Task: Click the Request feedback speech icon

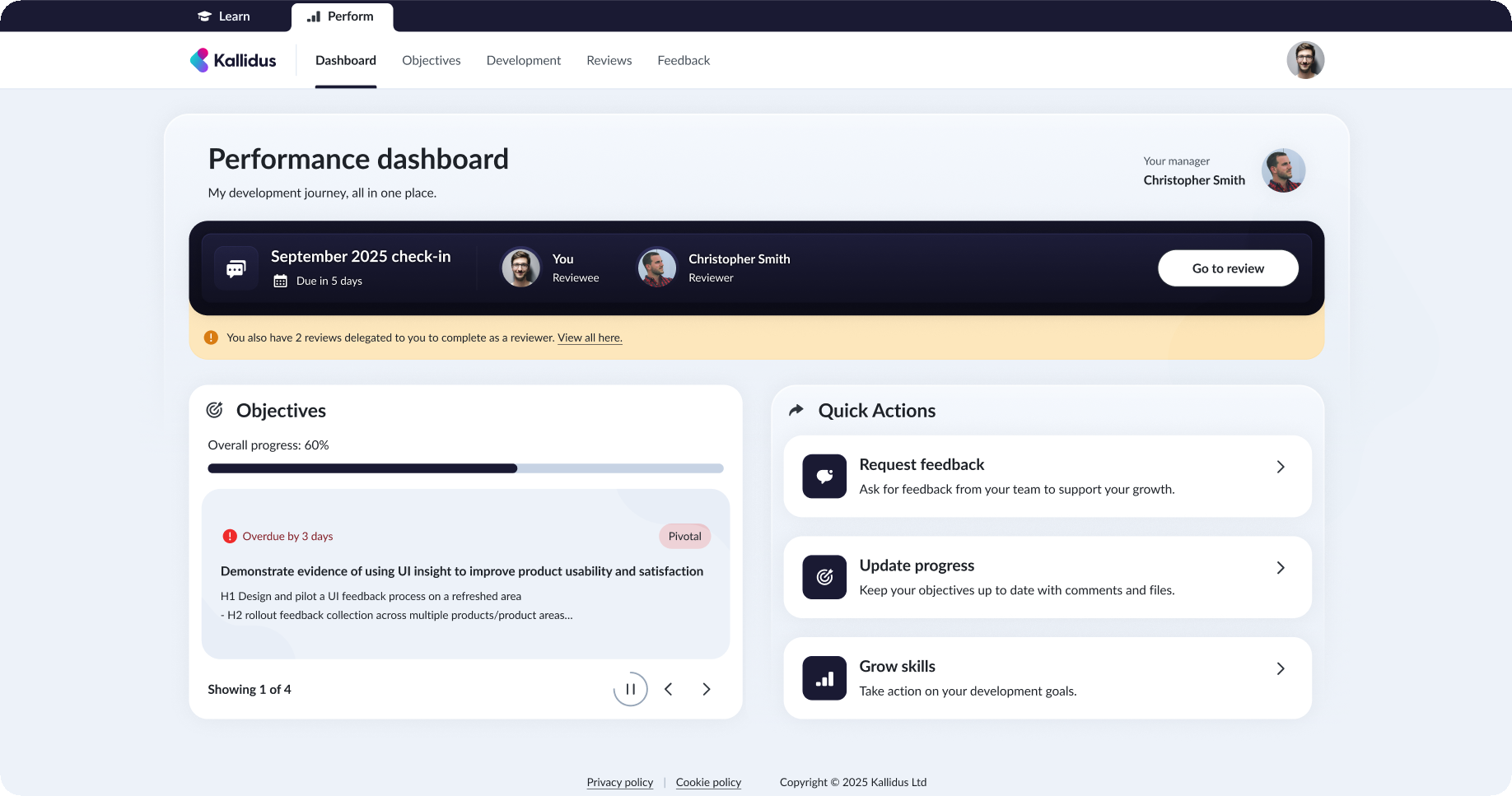Action: (x=824, y=476)
